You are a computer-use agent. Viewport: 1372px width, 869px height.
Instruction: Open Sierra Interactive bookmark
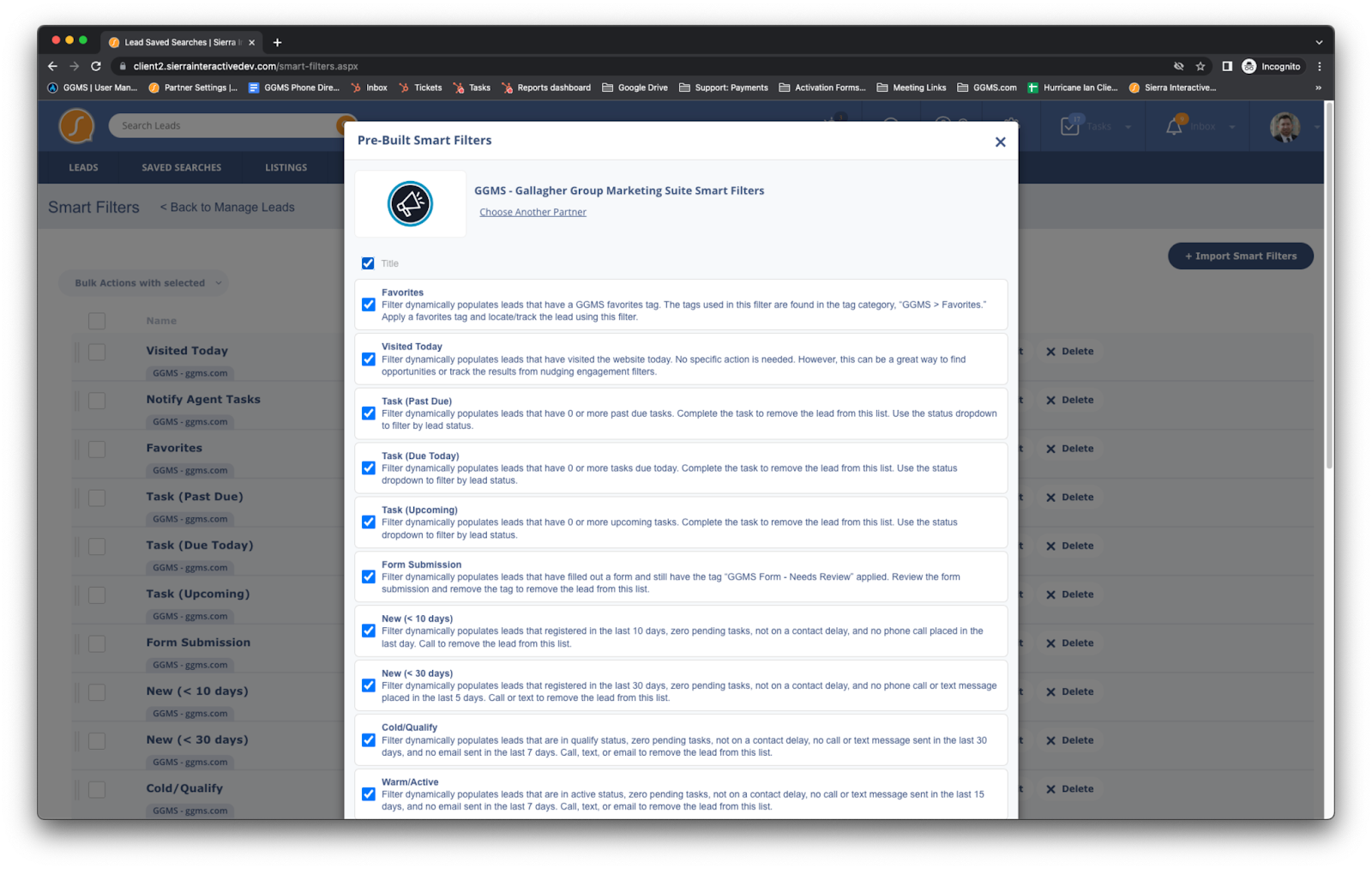pos(1173,88)
